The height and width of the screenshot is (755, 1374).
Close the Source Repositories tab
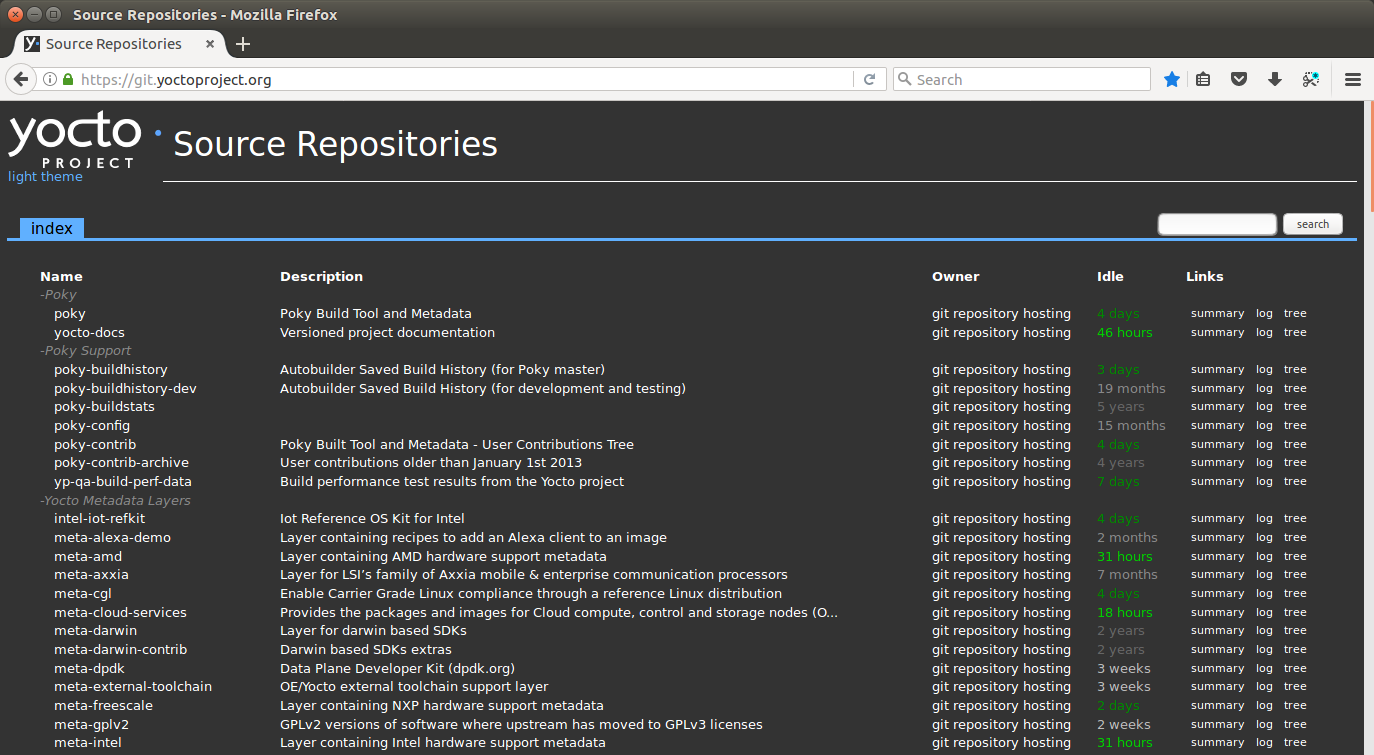click(210, 44)
